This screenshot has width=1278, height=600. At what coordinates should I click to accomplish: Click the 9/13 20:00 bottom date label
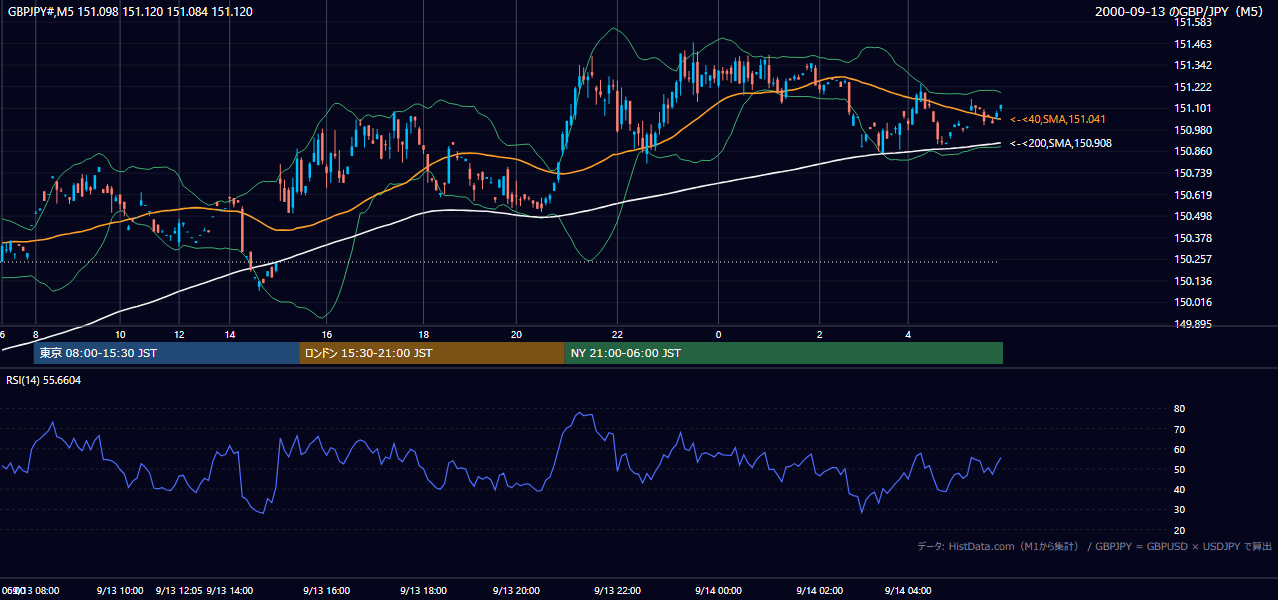click(x=516, y=590)
